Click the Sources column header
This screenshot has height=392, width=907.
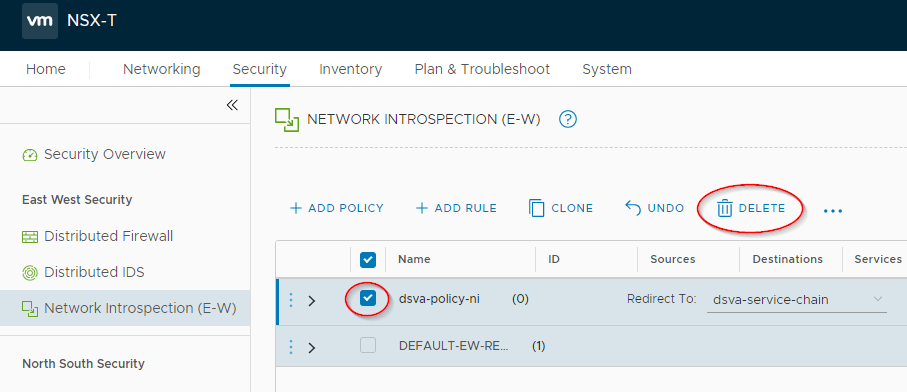[x=673, y=259]
